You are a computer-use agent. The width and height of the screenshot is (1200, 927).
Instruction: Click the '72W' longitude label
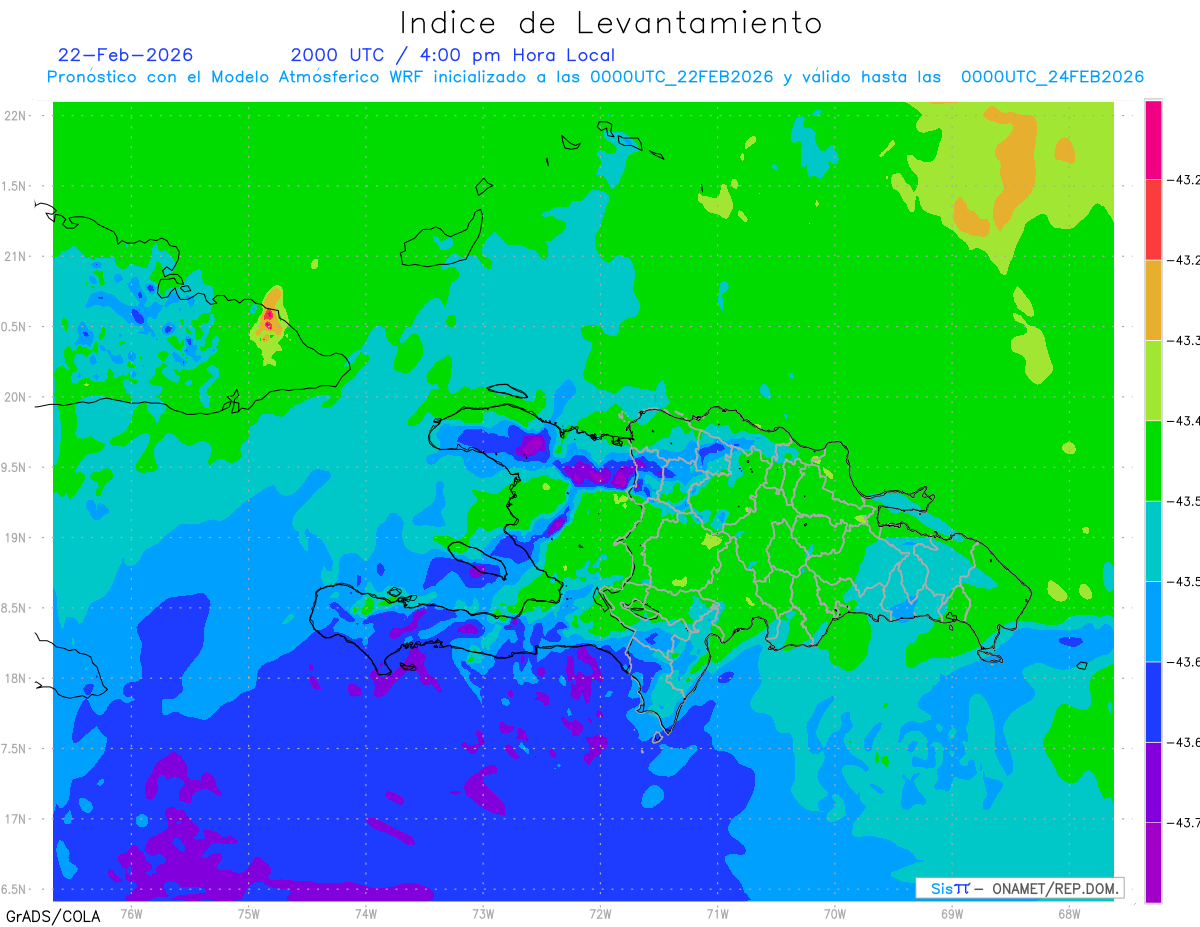pyautogui.click(x=600, y=913)
